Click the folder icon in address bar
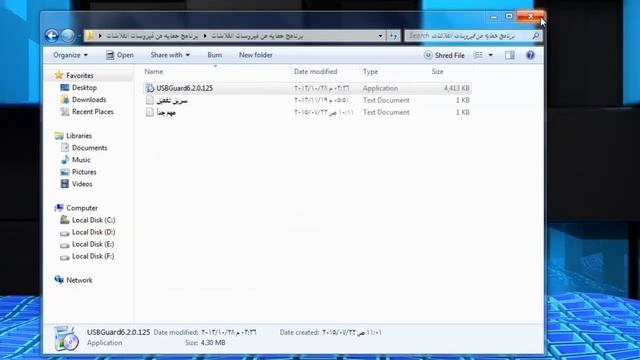640x360 pixels. [90, 36]
